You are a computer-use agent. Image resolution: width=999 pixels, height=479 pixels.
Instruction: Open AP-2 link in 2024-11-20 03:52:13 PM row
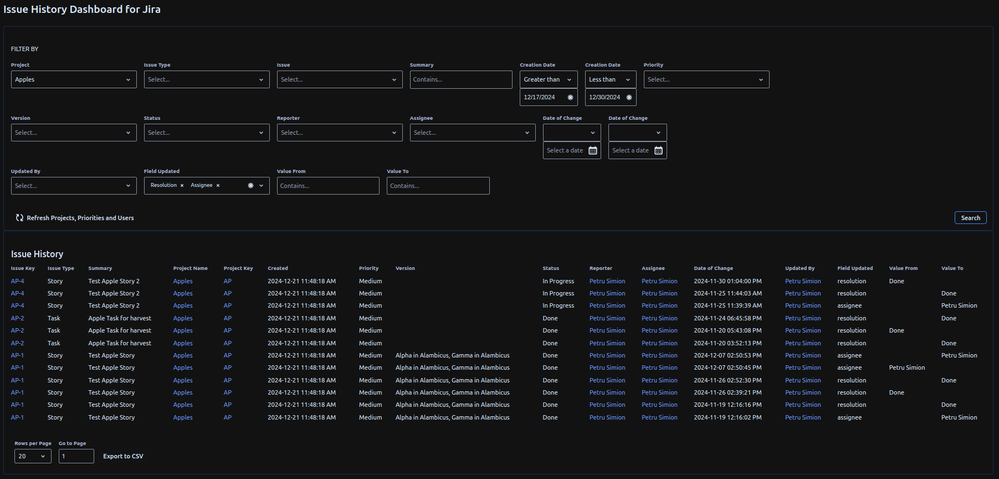click(x=17, y=343)
